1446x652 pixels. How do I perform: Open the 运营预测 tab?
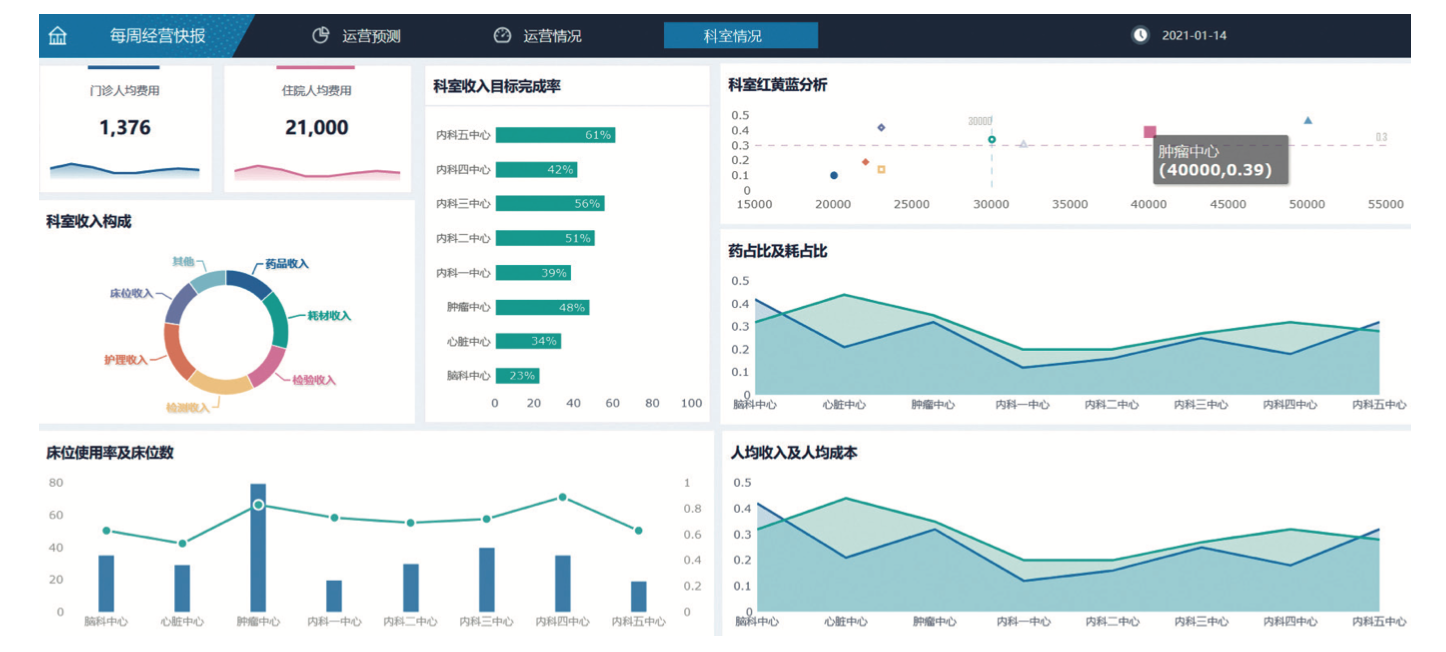tap(371, 36)
